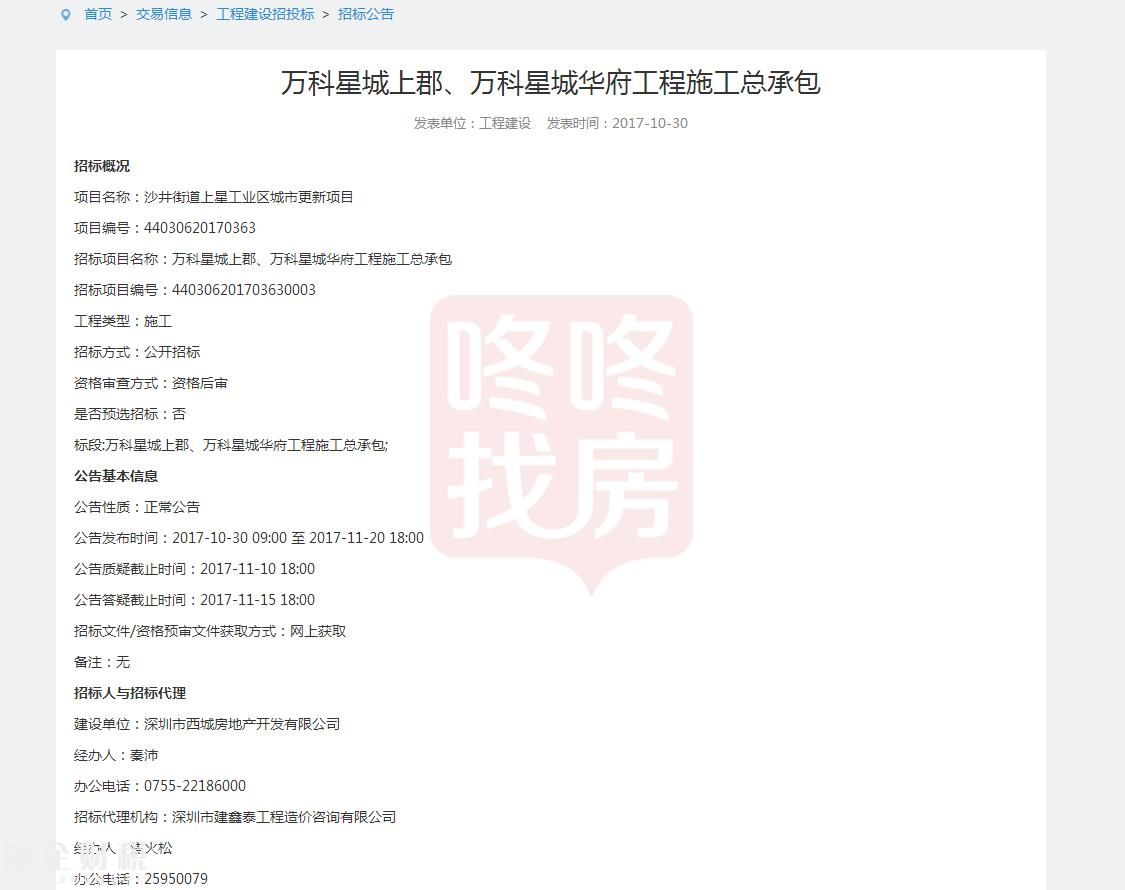This screenshot has height=890, width=1125.
Task: Select 招标项目编号 440306201703630003
Action: point(195,290)
